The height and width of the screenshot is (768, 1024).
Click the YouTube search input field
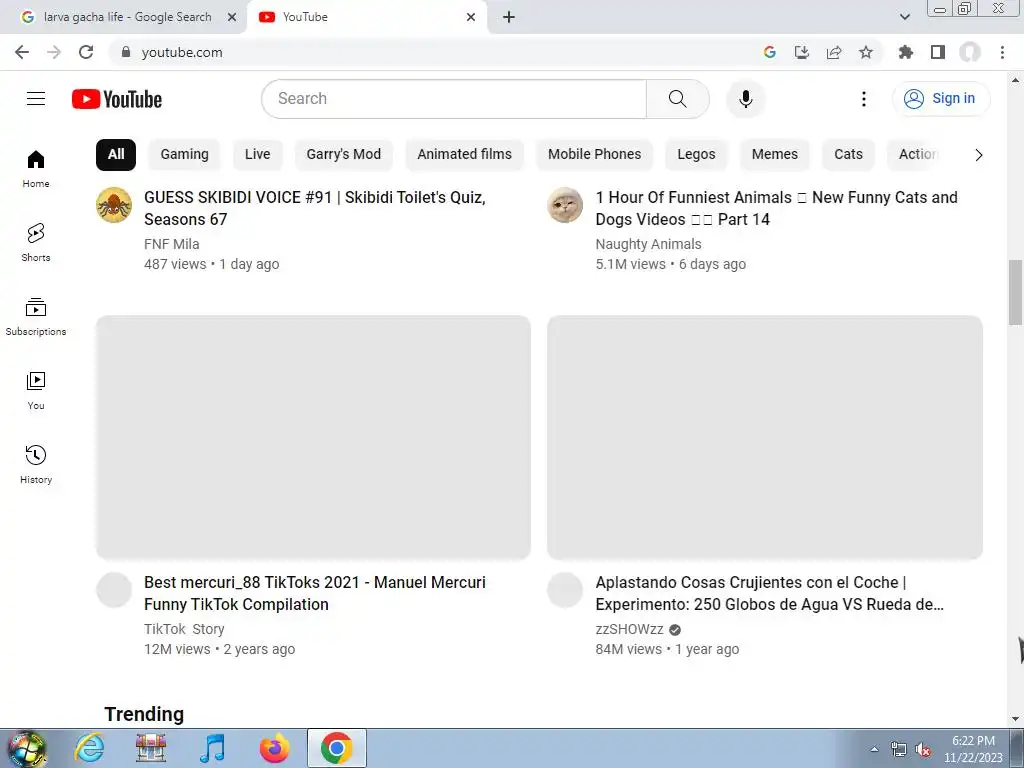454,99
